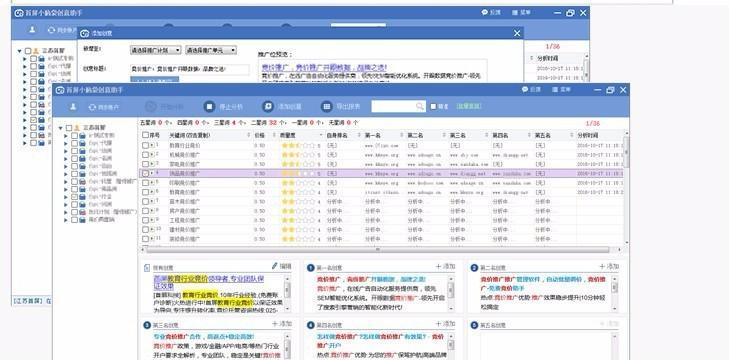Click the green link text right of search box
The height and width of the screenshot is (360, 729).
pos(469,107)
